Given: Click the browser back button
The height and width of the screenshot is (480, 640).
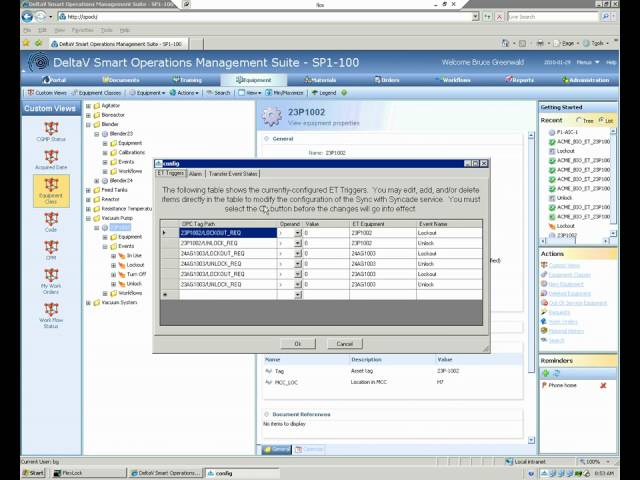Looking at the screenshot, I should pos(27,17).
